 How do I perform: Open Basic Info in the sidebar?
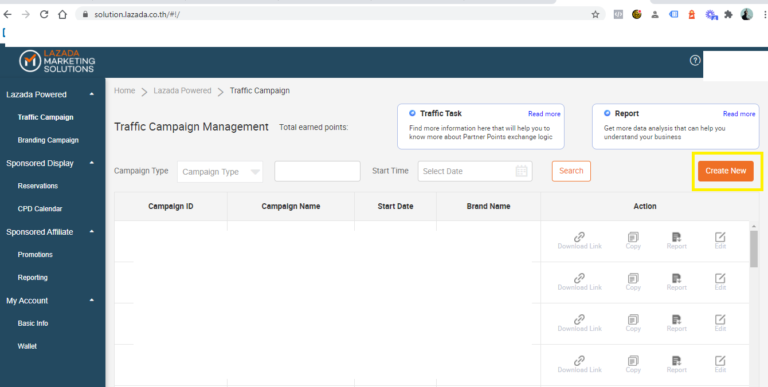click(x=33, y=323)
